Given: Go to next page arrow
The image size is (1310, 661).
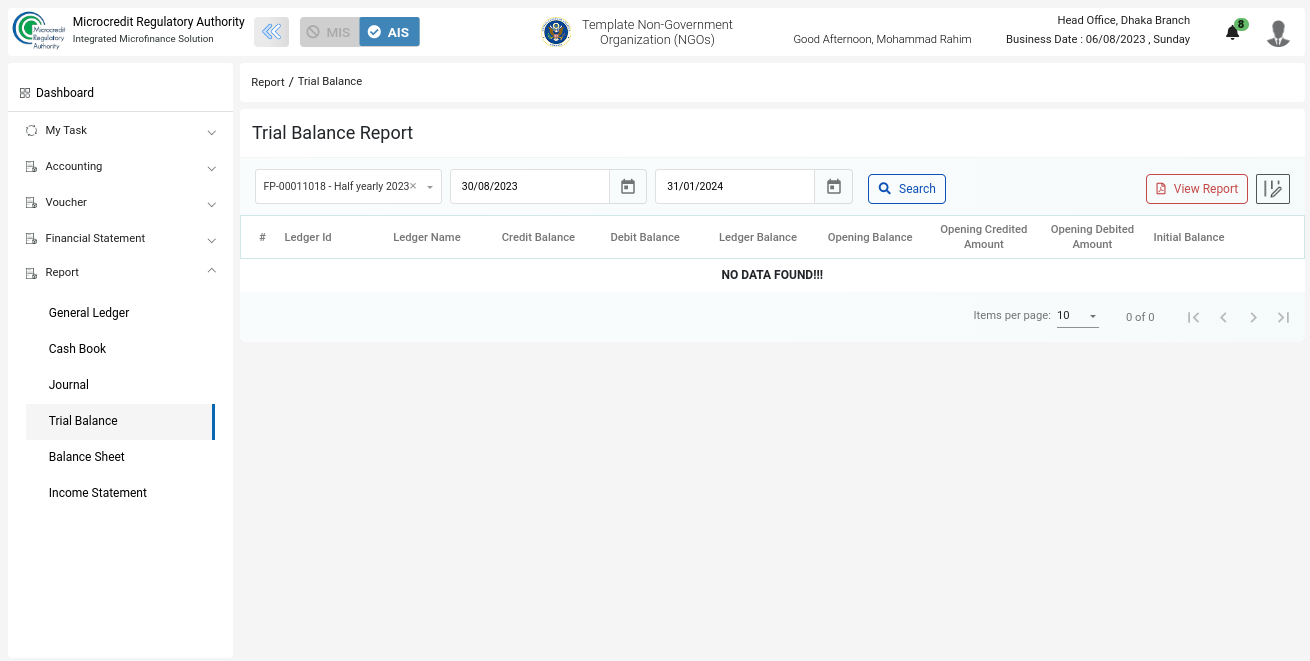Looking at the screenshot, I should (x=1253, y=317).
